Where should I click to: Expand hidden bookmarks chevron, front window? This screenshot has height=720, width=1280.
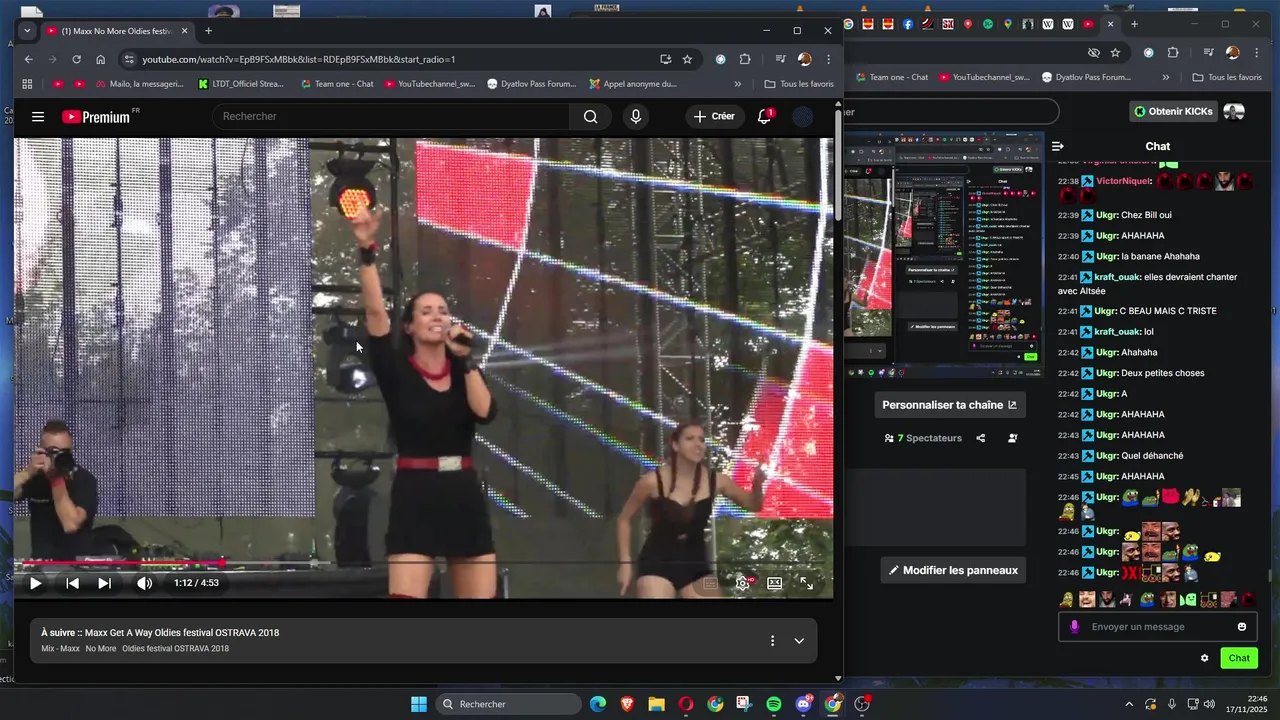(738, 84)
